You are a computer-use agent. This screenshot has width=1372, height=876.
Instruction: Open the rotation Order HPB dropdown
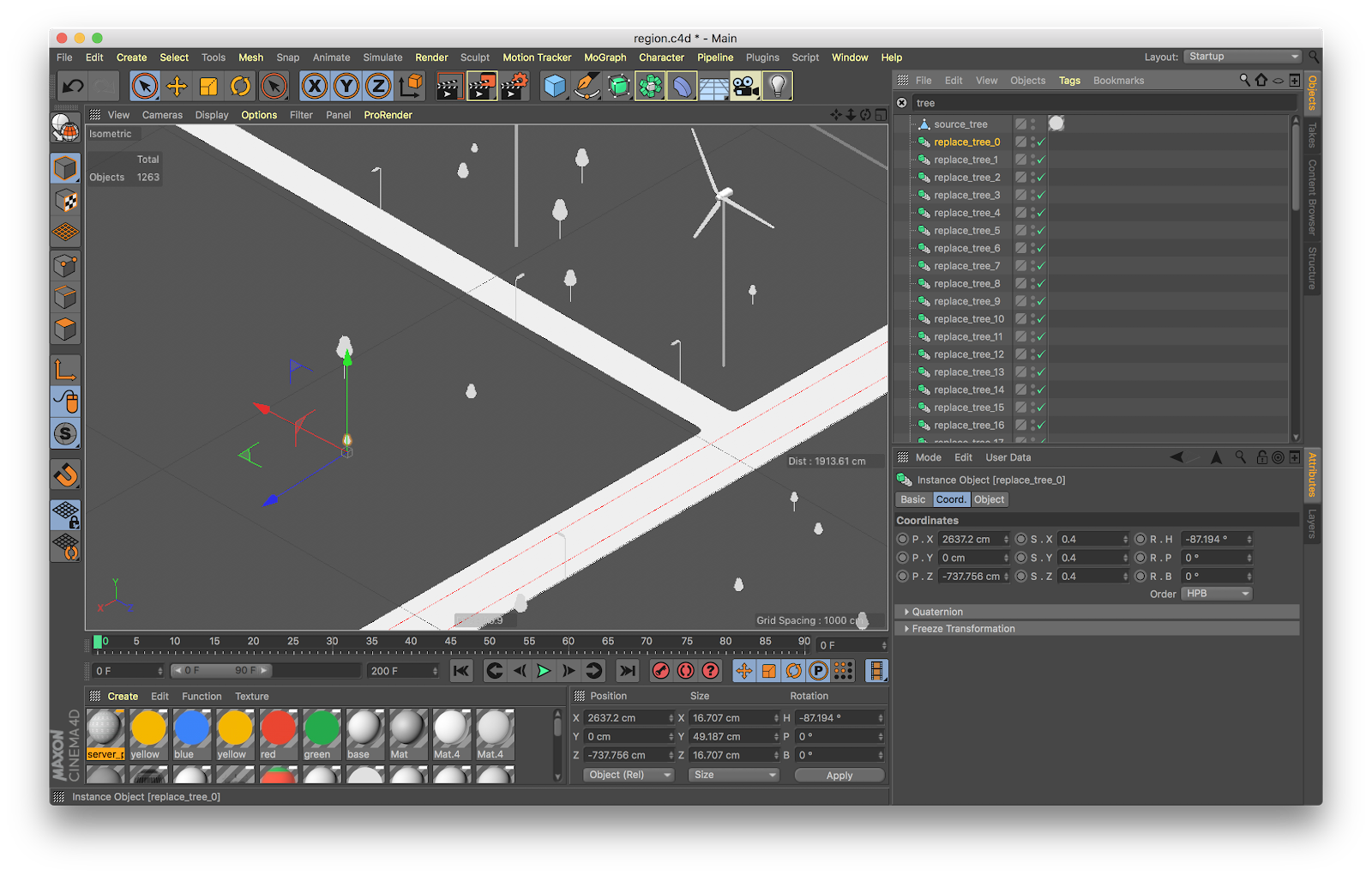tap(1217, 594)
